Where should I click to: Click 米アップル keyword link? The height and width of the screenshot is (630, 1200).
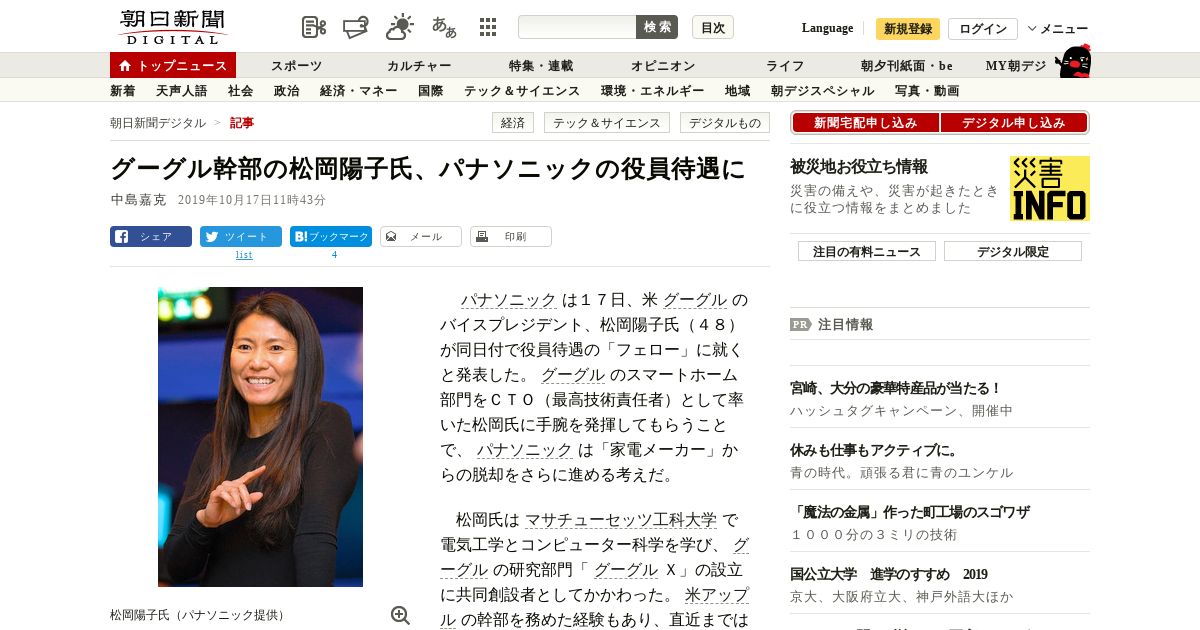pyautogui.click(x=717, y=595)
